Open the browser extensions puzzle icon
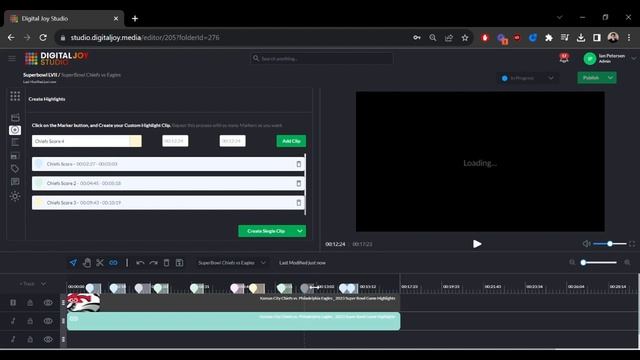 click(549, 38)
